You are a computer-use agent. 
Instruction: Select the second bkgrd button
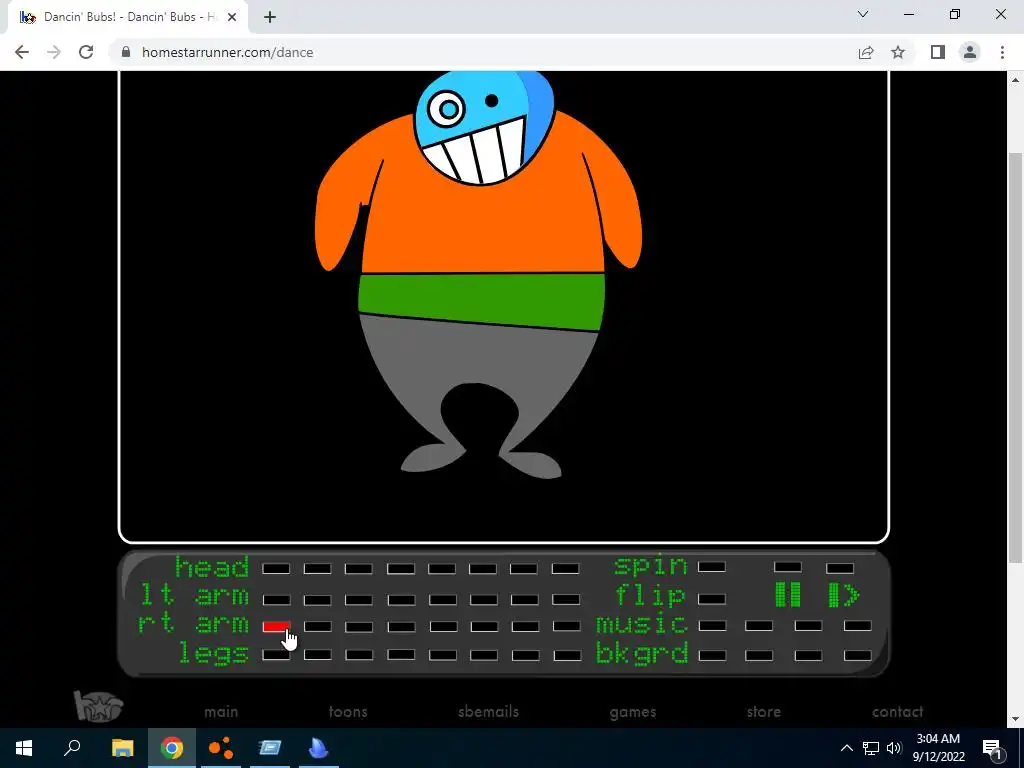coord(759,655)
